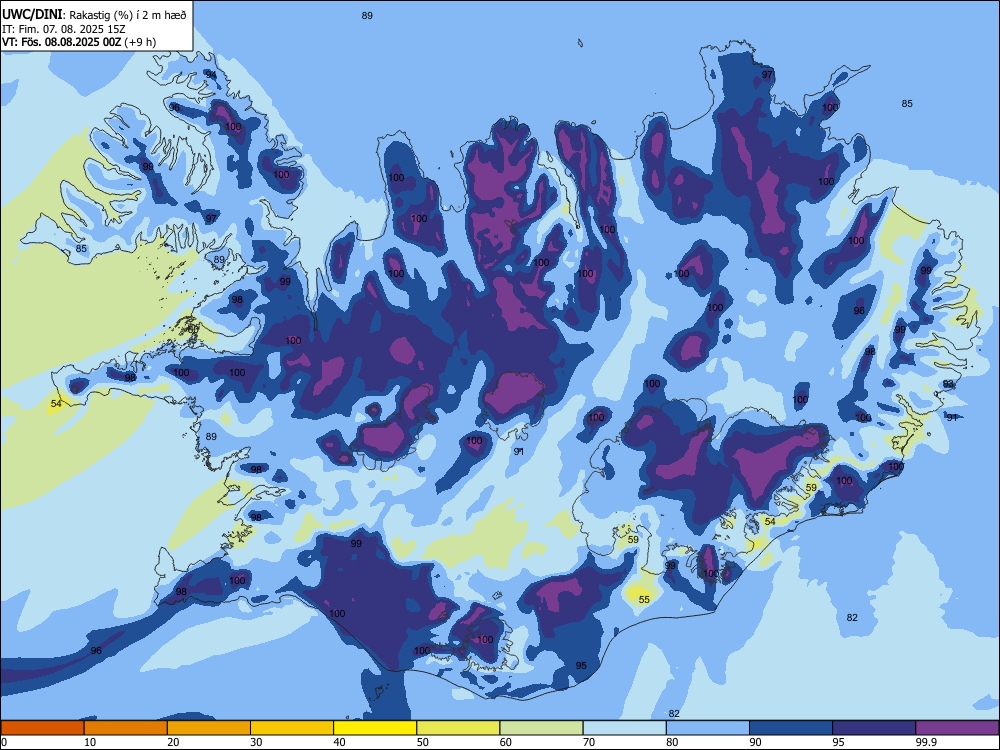Select the amber 20–30 legend color
Screen dimensions: 1000x750
coord(209,728)
